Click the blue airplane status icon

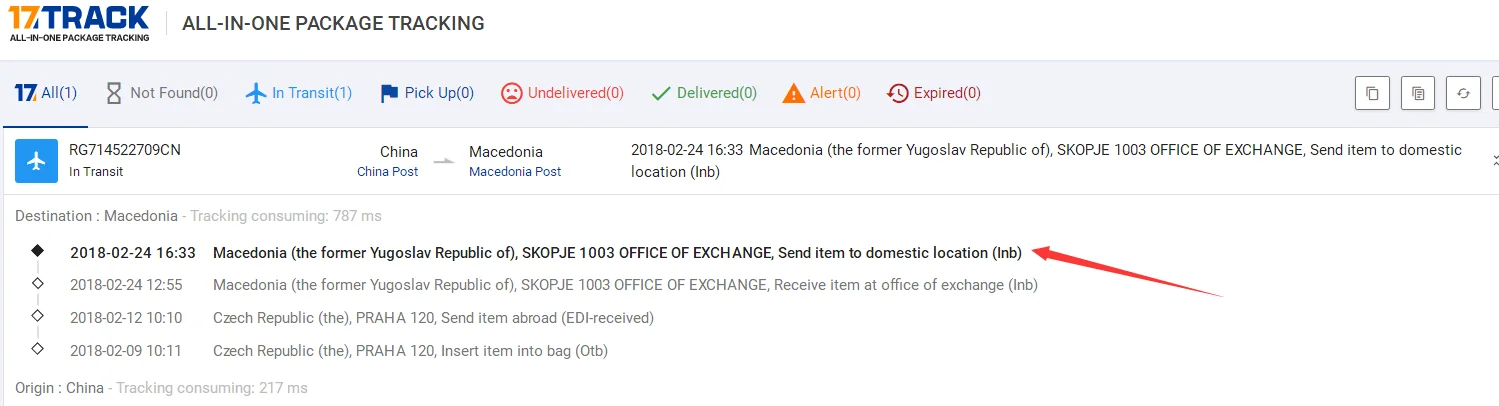pos(36,161)
